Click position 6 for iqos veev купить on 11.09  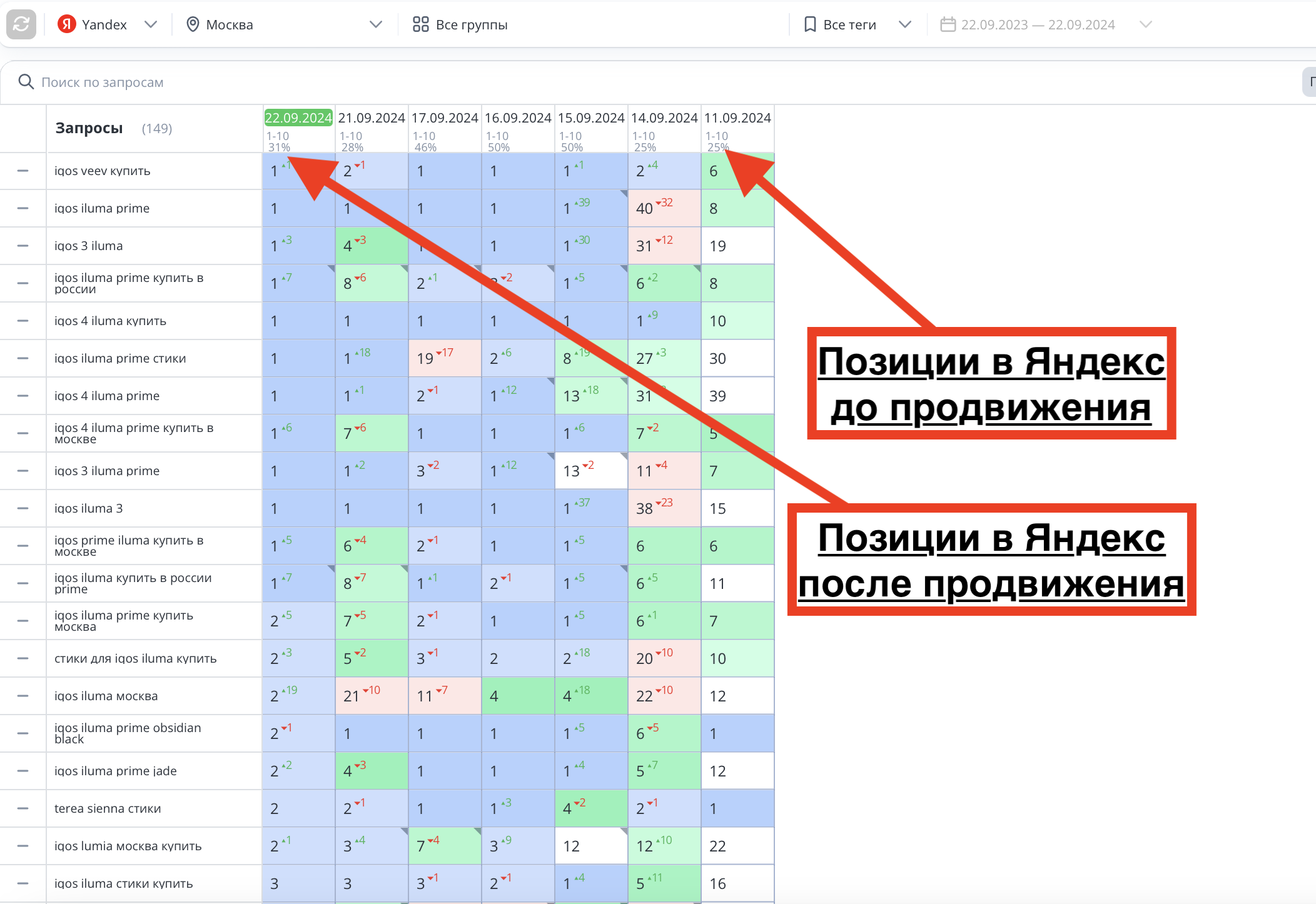pos(737,171)
